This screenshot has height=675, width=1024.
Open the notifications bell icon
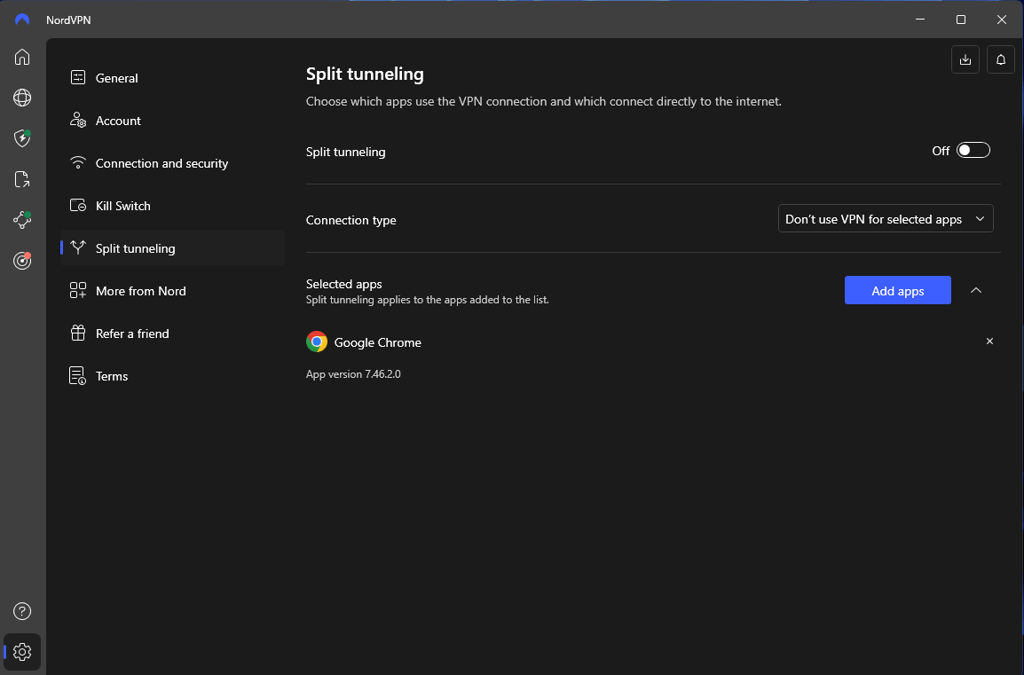pyautogui.click(x=1000, y=60)
